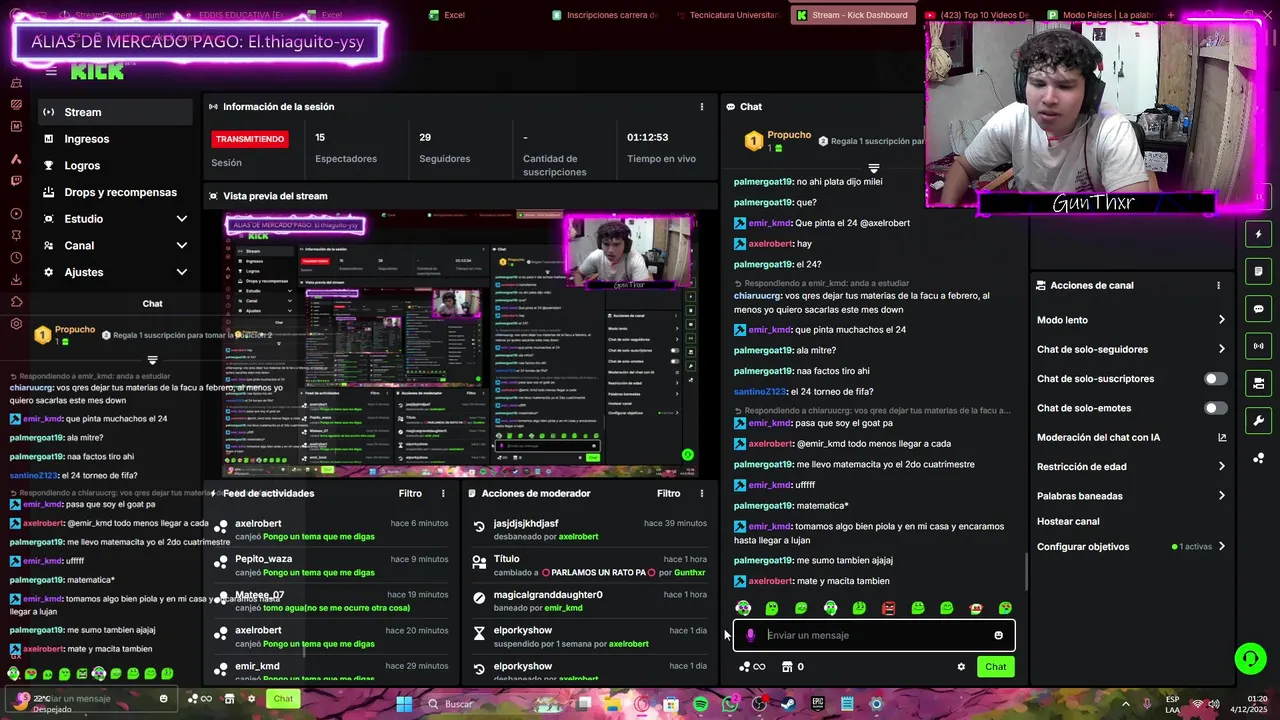Open the document widget in right rail

[x=1259, y=271]
